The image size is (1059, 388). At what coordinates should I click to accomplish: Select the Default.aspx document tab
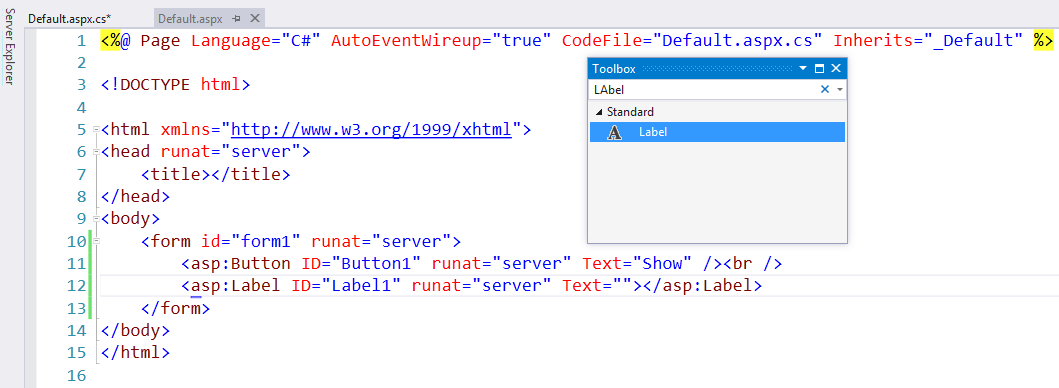click(190, 19)
